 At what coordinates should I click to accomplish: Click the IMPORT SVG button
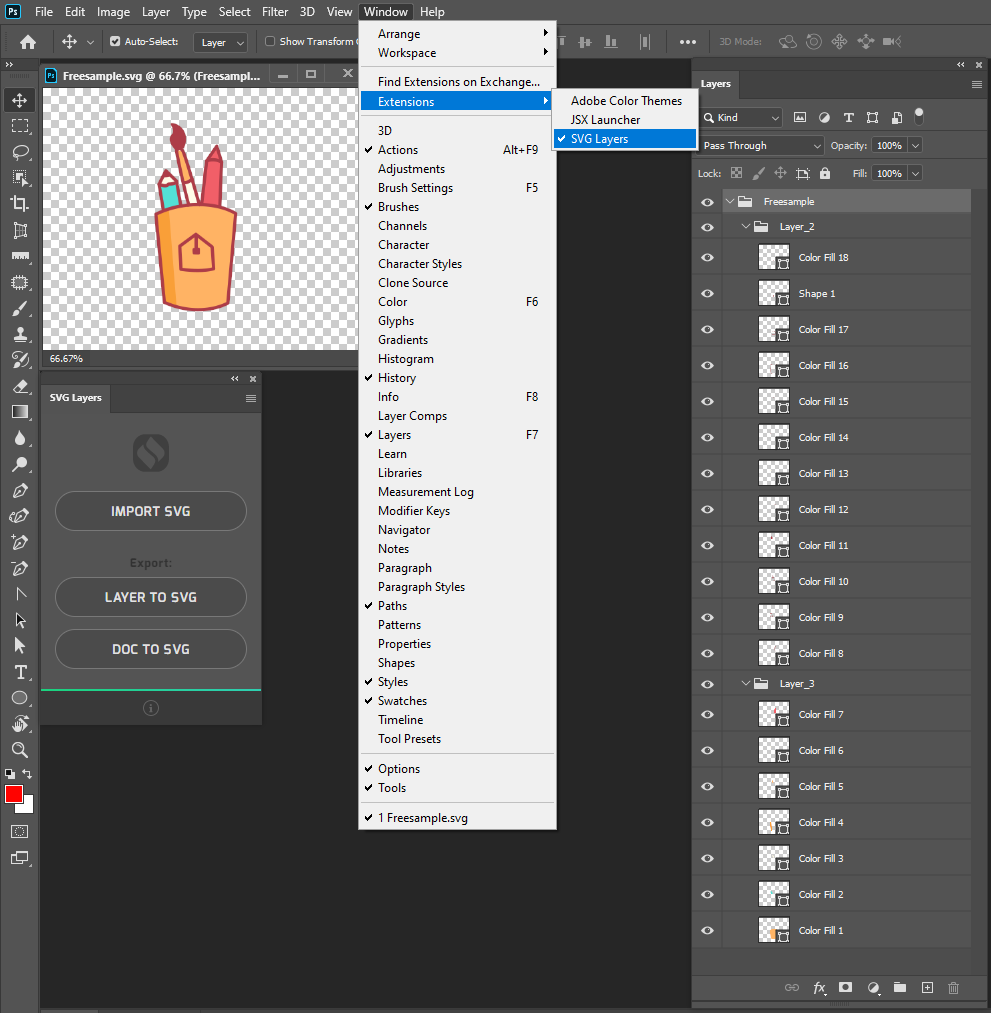(x=151, y=511)
